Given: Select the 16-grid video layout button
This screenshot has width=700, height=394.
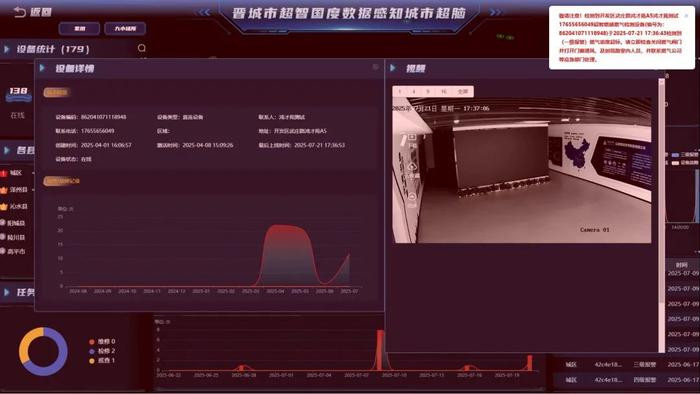Looking at the screenshot, I should point(444,91).
